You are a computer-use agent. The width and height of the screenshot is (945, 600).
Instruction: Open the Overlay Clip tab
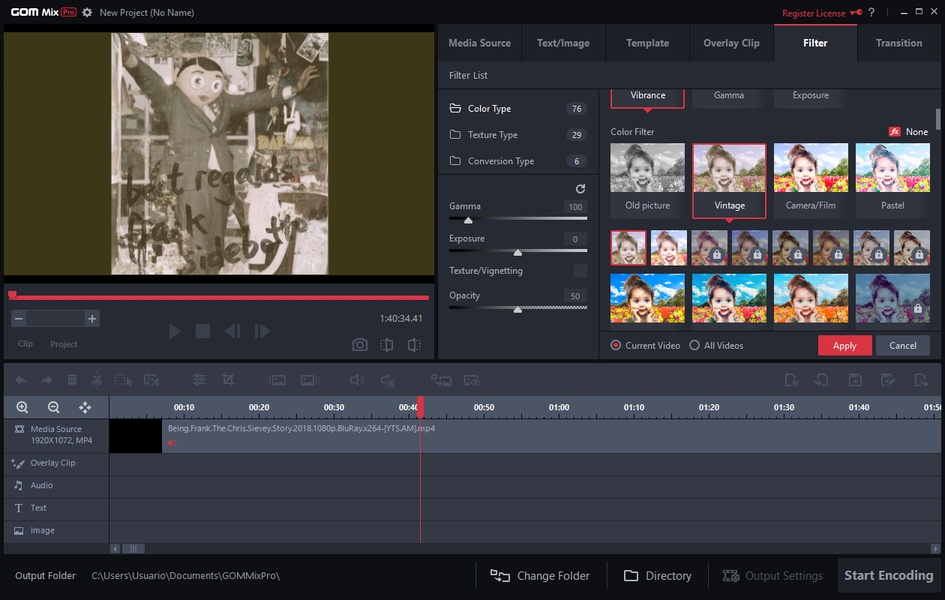click(731, 43)
